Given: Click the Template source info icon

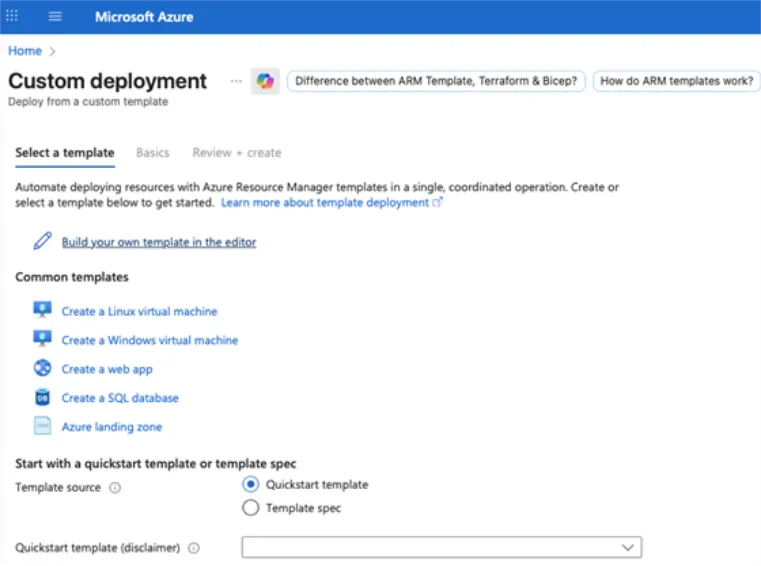Looking at the screenshot, I should point(115,487).
